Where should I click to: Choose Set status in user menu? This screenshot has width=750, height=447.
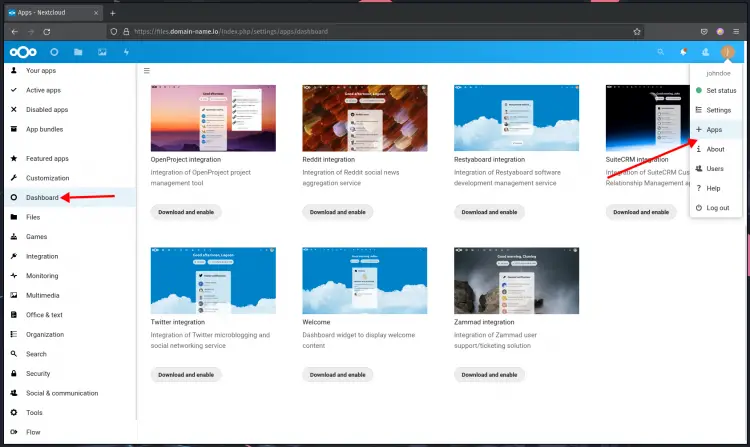tap(716, 90)
